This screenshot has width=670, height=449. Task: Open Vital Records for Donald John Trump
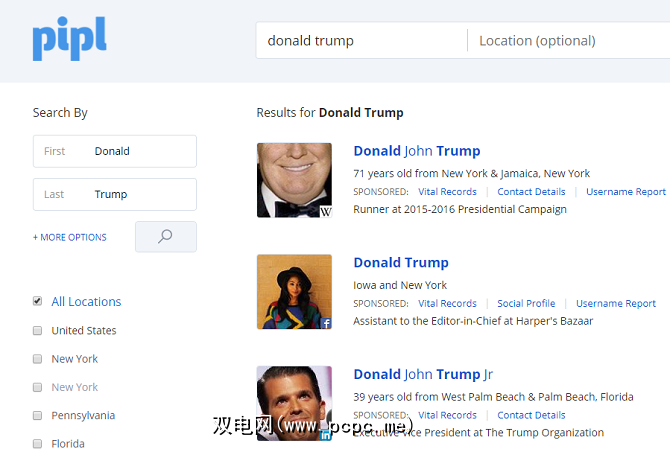pyautogui.click(x=447, y=192)
